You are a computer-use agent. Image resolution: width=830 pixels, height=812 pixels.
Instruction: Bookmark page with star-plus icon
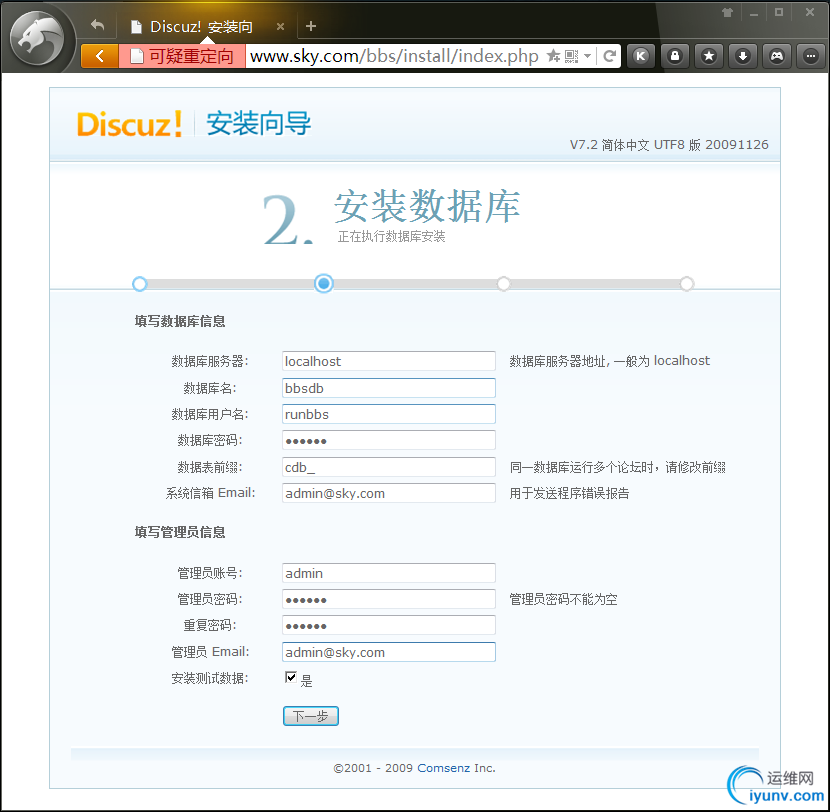point(553,56)
